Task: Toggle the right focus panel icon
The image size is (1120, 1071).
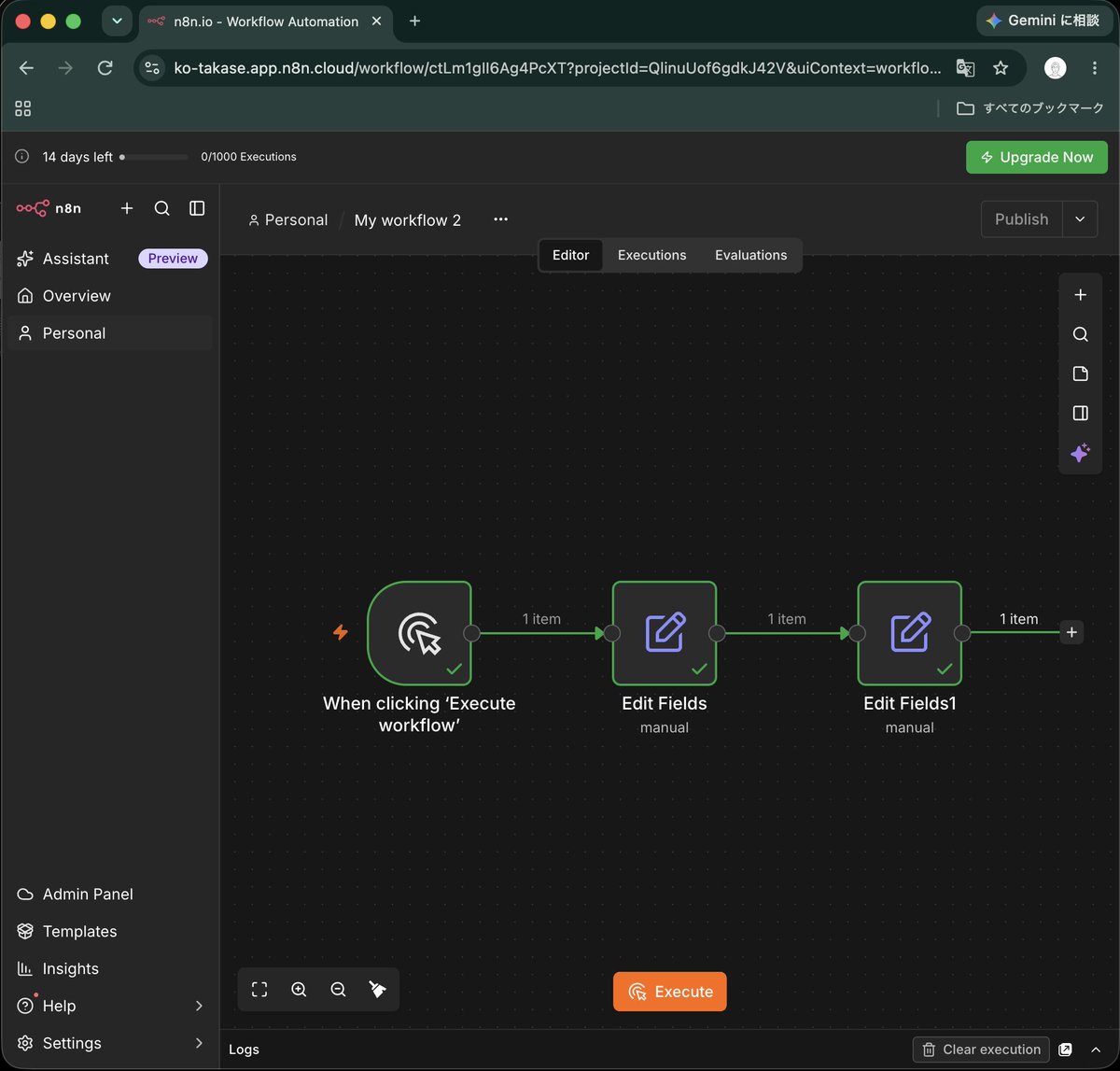Action: click(1080, 413)
